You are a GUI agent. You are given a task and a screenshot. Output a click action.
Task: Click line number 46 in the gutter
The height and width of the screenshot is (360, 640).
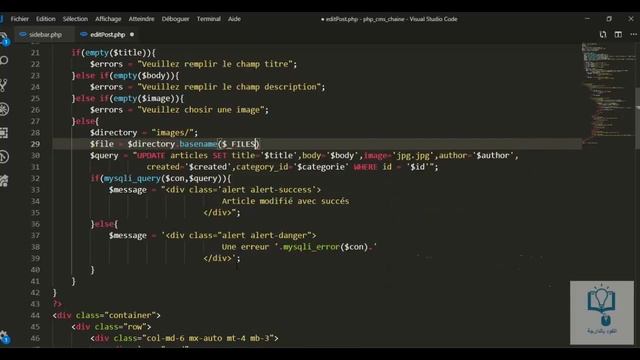coord(35,338)
